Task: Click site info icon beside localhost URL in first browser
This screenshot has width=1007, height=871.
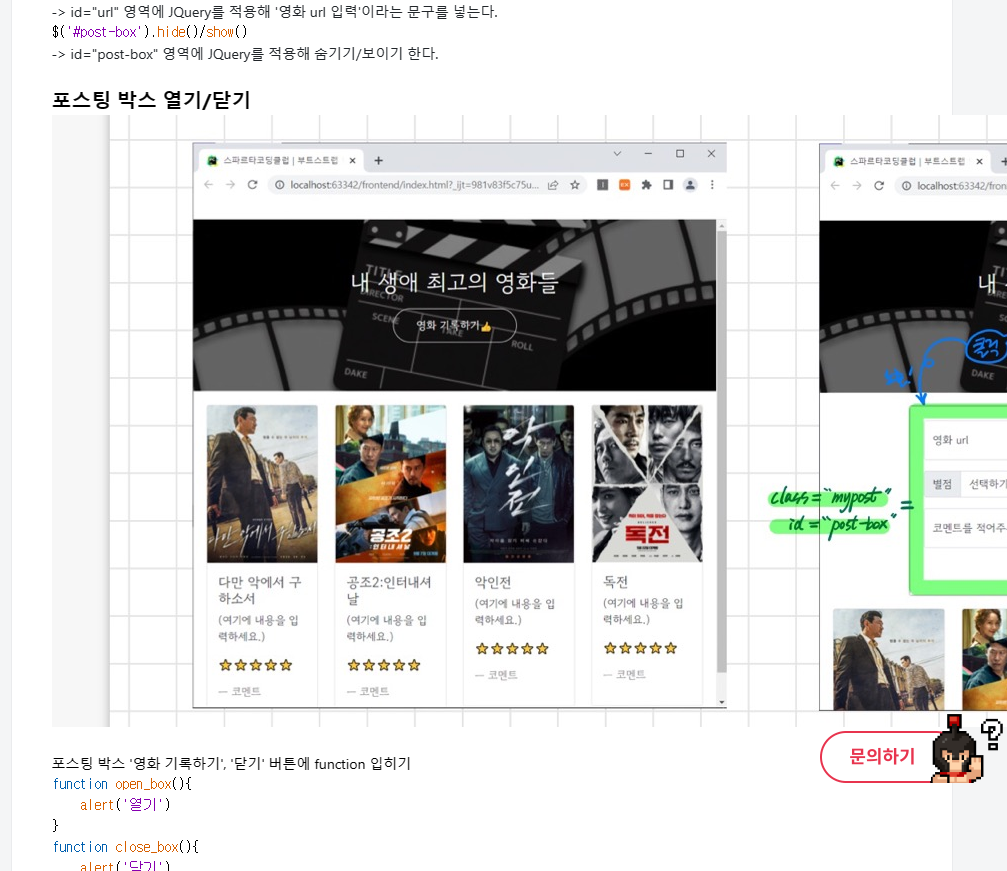Action: (279, 185)
